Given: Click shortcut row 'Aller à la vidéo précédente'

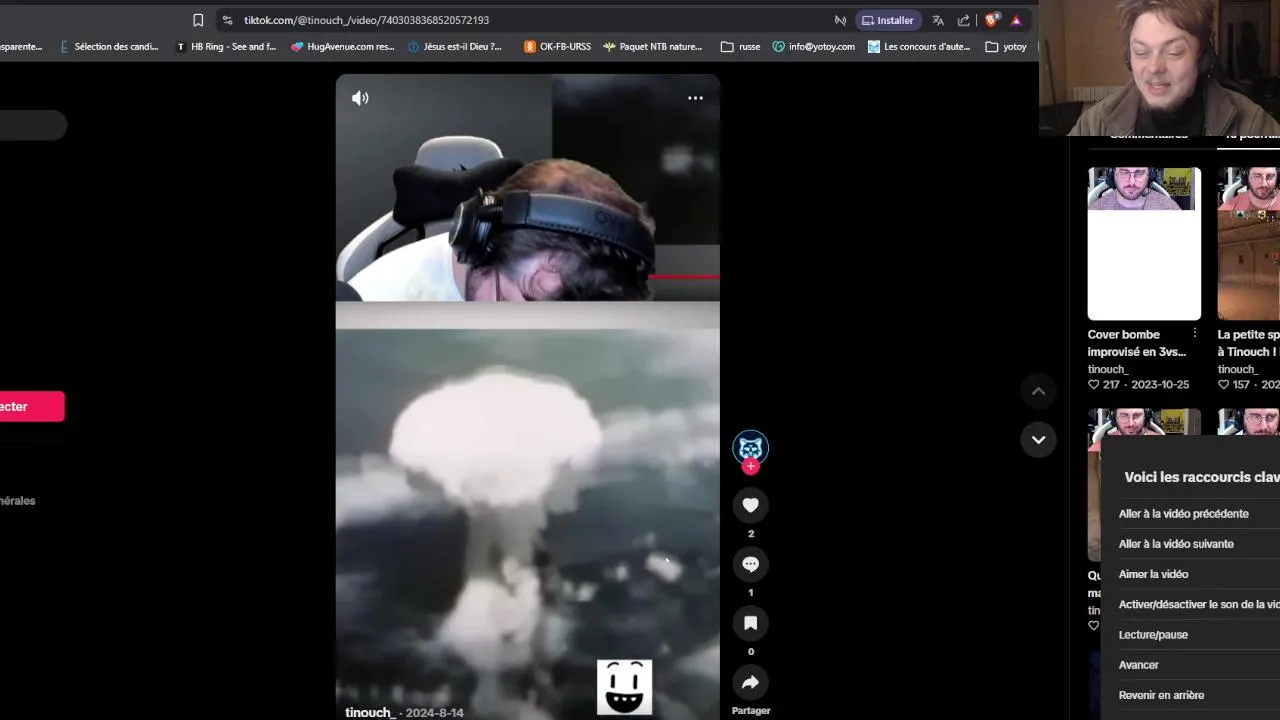Looking at the screenshot, I should pos(1199,514).
